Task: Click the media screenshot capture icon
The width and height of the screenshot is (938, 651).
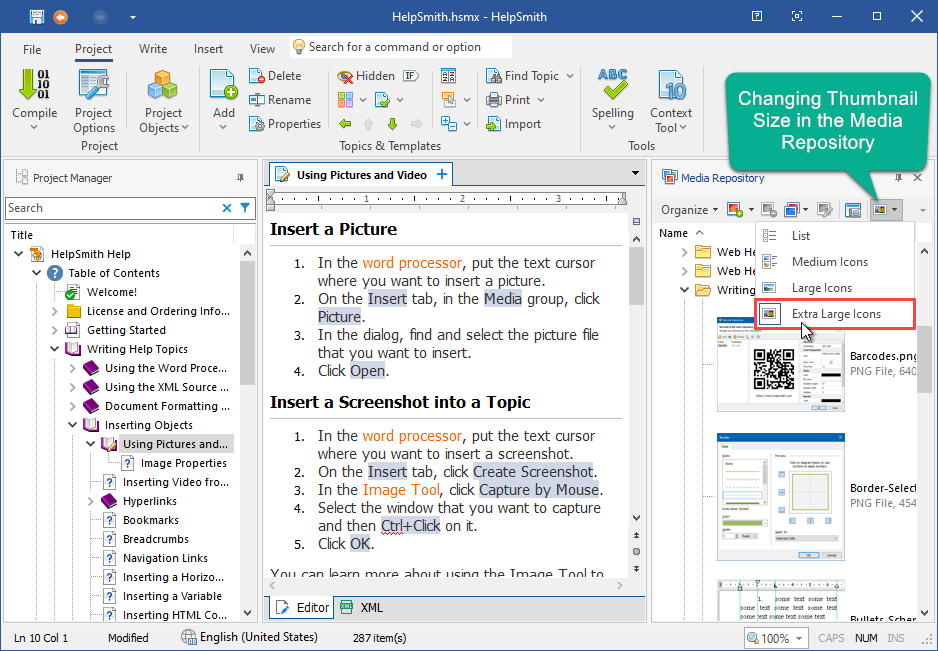Action: pos(852,209)
